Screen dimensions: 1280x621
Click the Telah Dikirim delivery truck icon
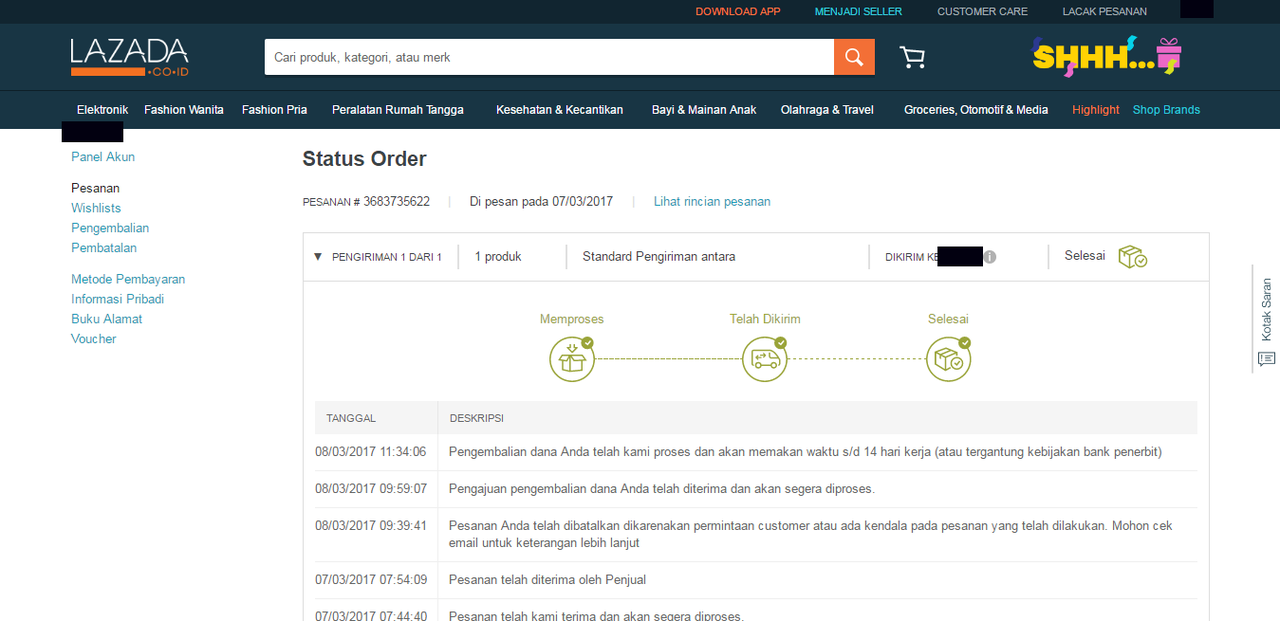(x=765, y=358)
